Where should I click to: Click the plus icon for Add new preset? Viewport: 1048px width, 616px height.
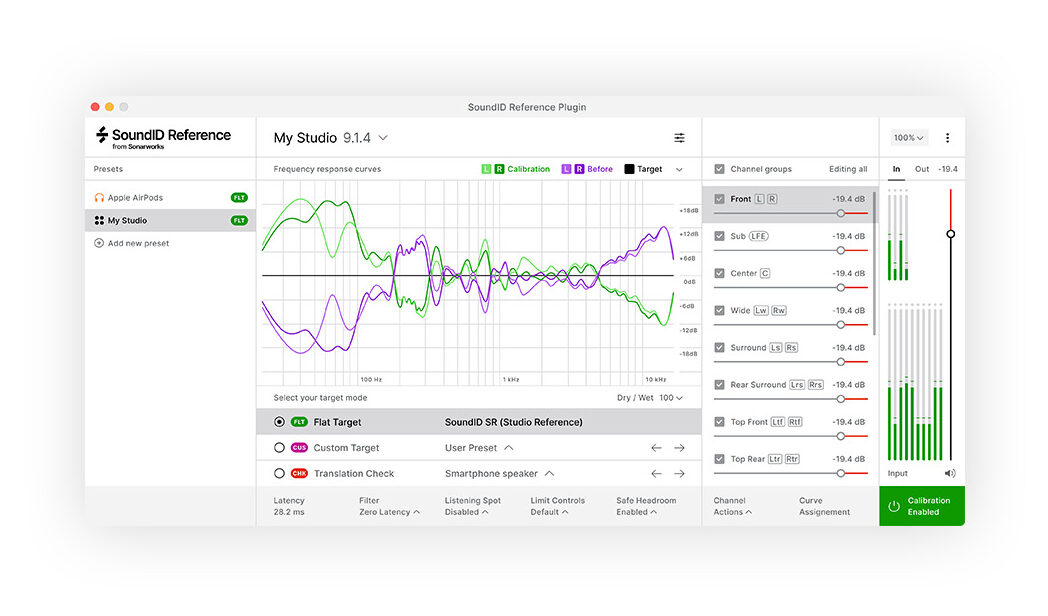pyautogui.click(x=99, y=243)
